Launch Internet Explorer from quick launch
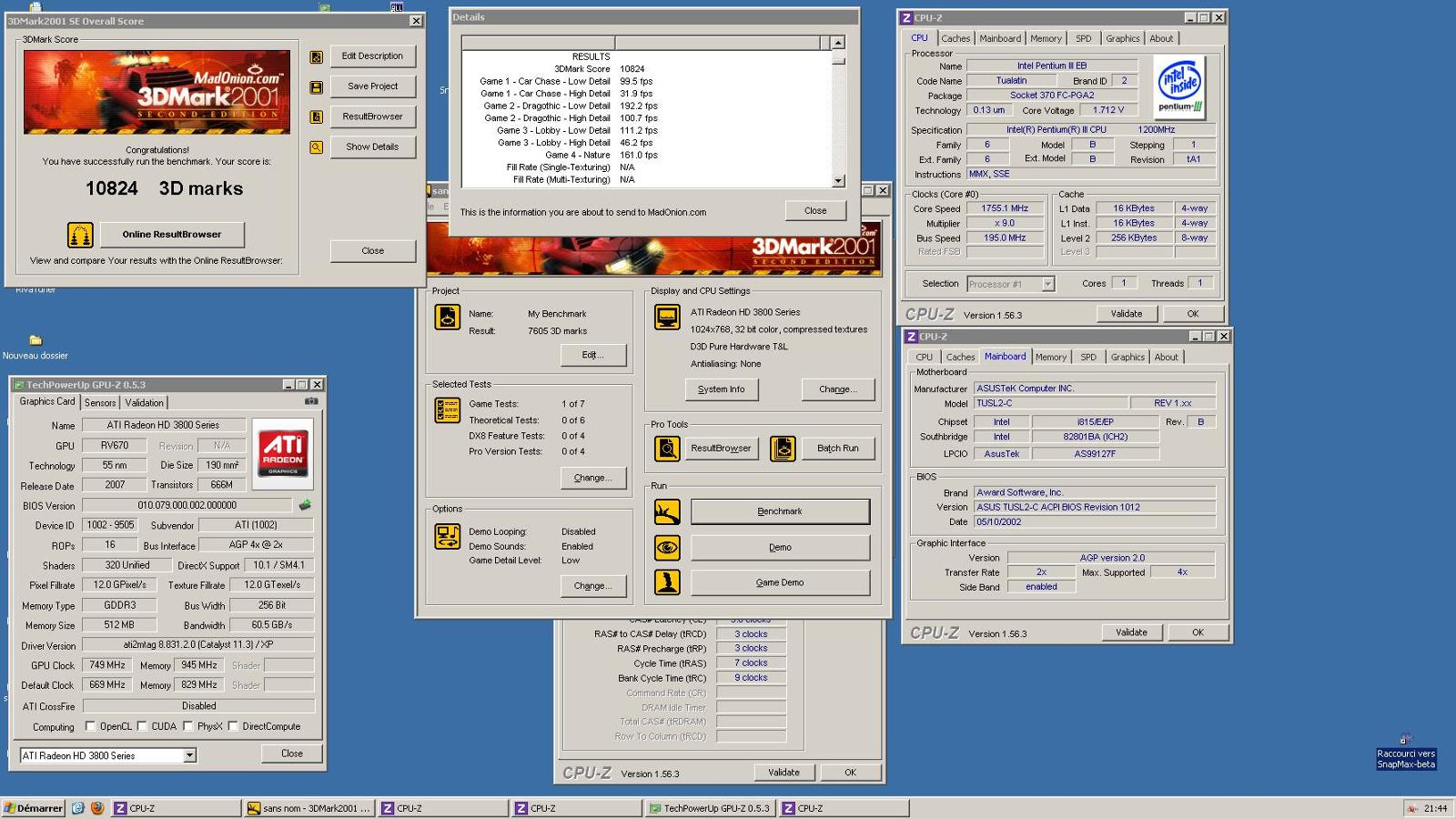 click(x=78, y=808)
